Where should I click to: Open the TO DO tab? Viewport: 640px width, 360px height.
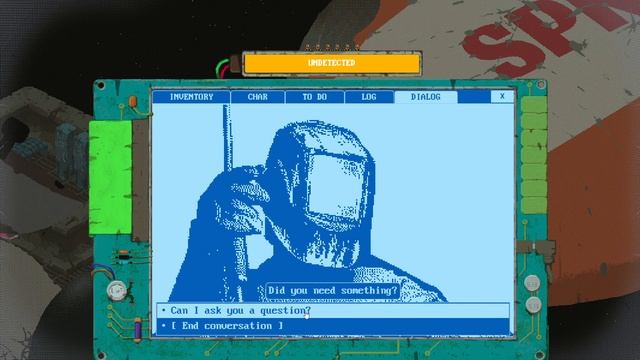coord(314,97)
